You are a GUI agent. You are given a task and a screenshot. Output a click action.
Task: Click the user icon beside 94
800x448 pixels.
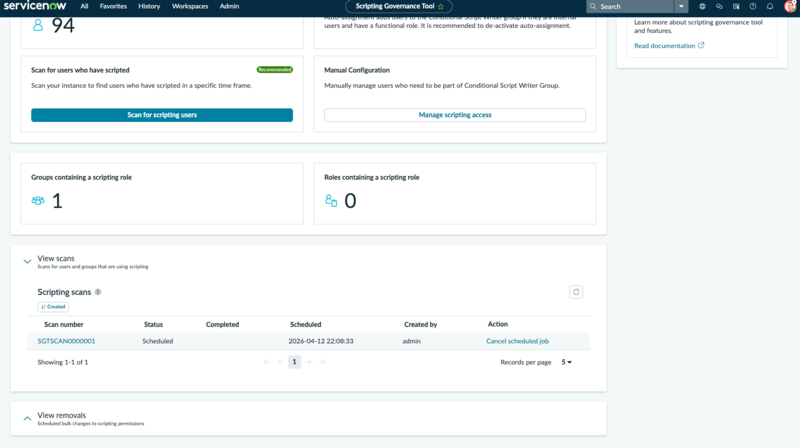38,25
